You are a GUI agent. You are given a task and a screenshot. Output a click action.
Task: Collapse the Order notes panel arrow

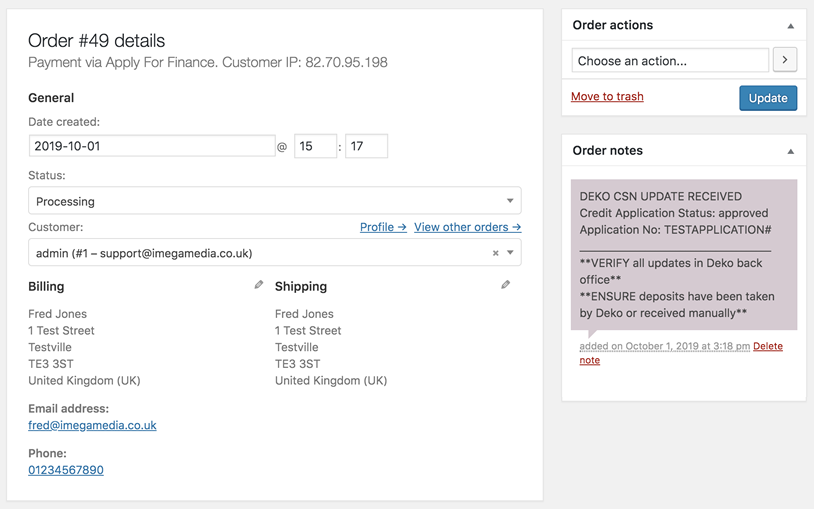(790, 151)
